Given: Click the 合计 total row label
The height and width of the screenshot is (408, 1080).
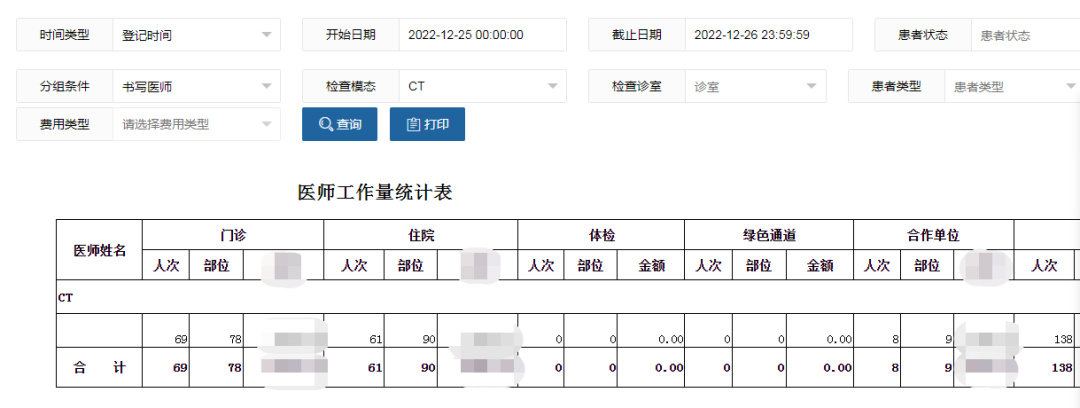Looking at the screenshot, I should [x=99, y=368].
